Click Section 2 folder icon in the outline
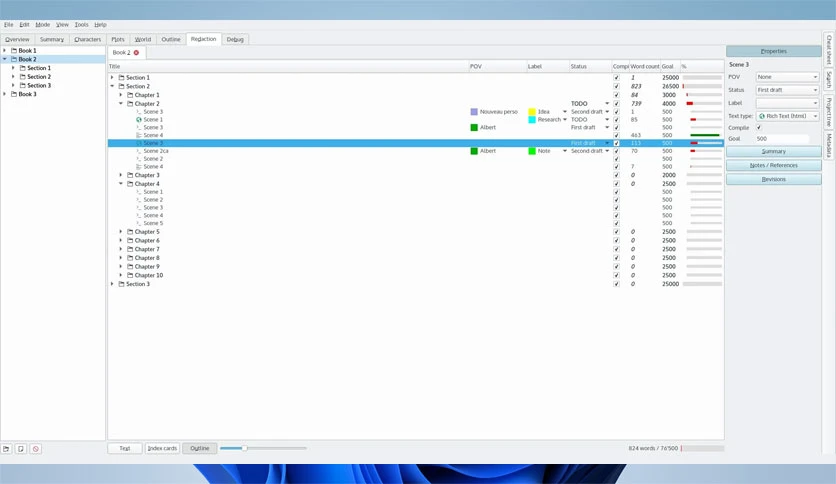The width and height of the screenshot is (836, 484). point(122,86)
